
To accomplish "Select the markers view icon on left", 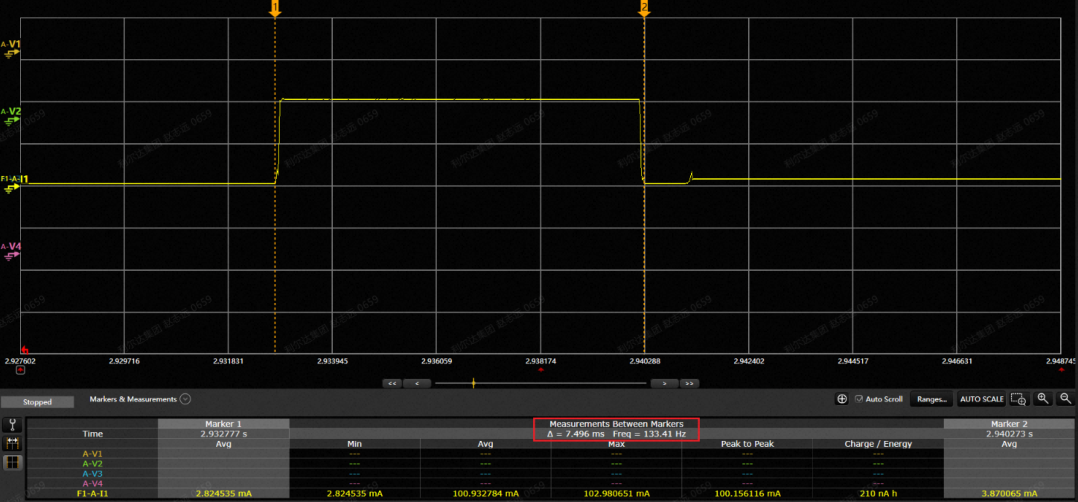I will pos(14,443).
